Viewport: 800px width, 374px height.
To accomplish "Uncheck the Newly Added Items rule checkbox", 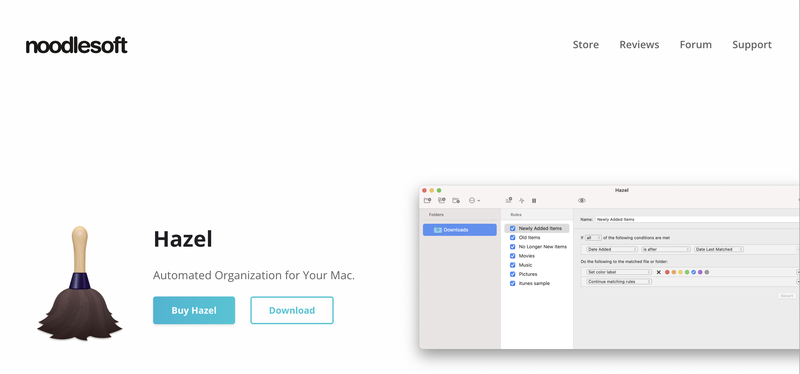I will (x=513, y=229).
